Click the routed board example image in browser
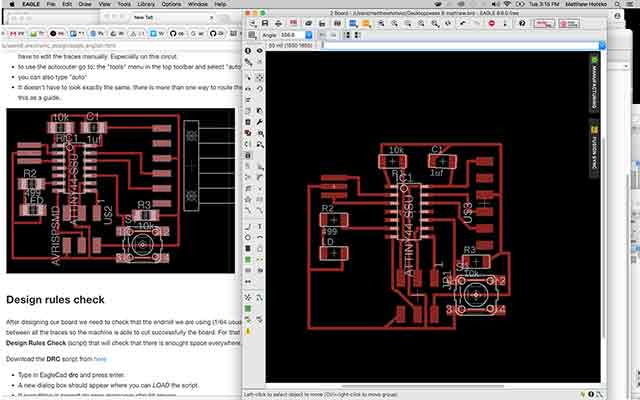Image resolution: width=640 pixels, height=400 pixels. click(120, 191)
